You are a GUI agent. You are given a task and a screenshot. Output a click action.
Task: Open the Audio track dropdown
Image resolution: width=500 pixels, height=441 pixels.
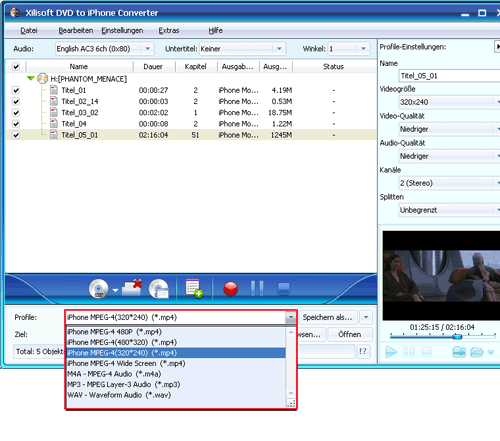tap(147, 49)
